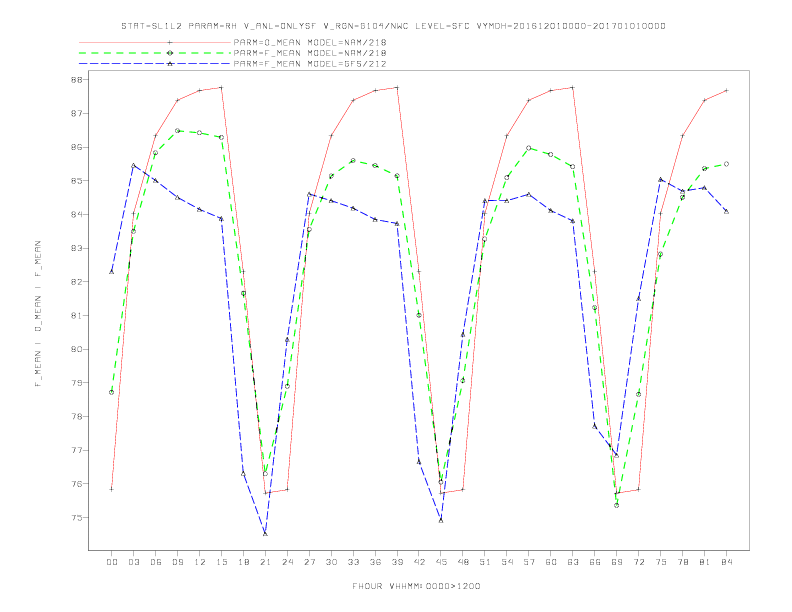Click x-axis forecast hour label 24
Screen dimensions: 792x612
[x=287, y=562]
